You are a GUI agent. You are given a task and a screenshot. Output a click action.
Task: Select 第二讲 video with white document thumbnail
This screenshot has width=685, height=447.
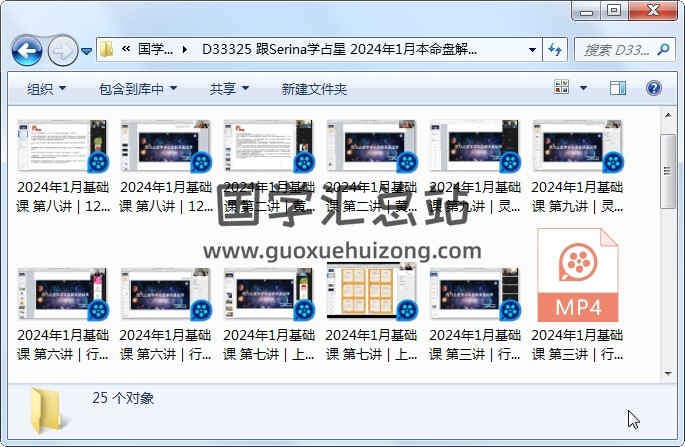coord(269,167)
